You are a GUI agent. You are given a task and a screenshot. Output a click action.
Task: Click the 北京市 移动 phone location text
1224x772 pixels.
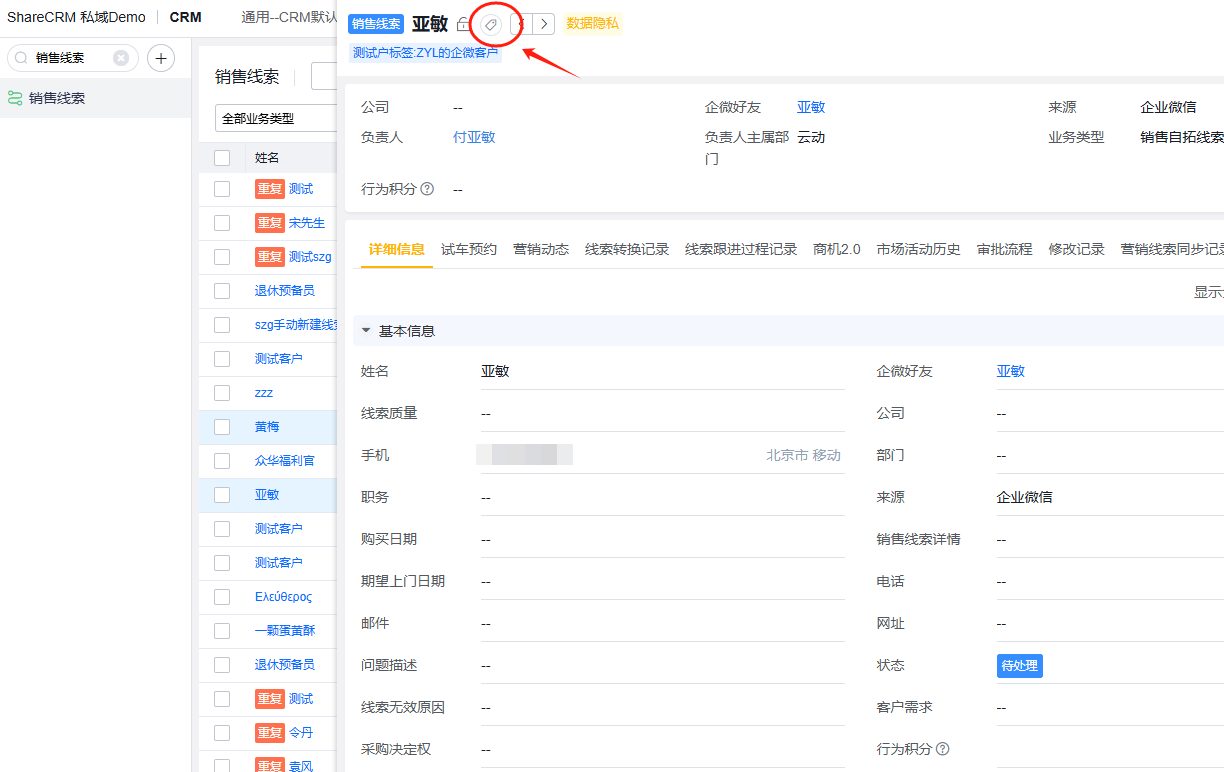click(x=804, y=455)
